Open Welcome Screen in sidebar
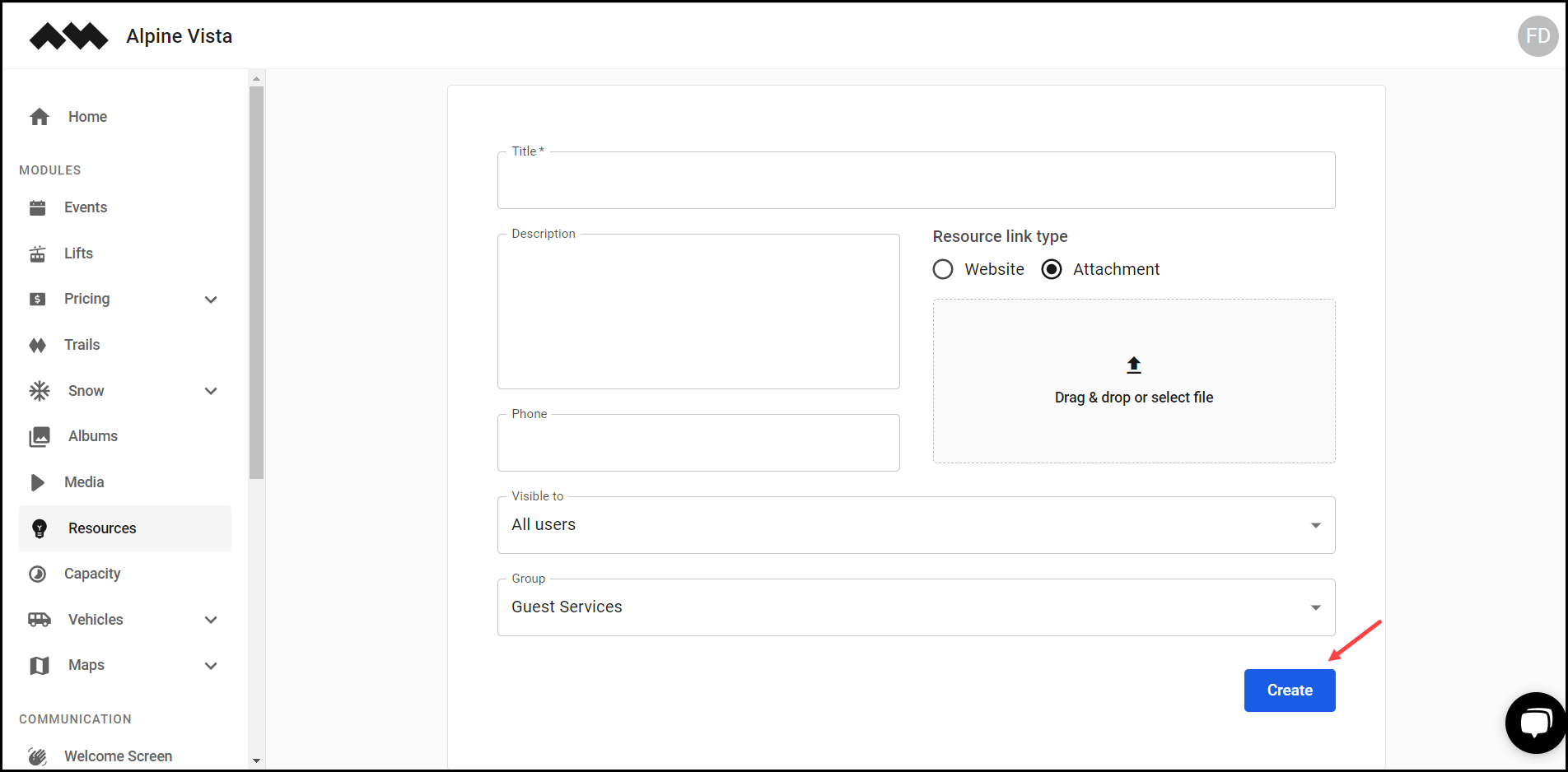Image resolution: width=1568 pixels, height=772 pixels. [125, 756]
